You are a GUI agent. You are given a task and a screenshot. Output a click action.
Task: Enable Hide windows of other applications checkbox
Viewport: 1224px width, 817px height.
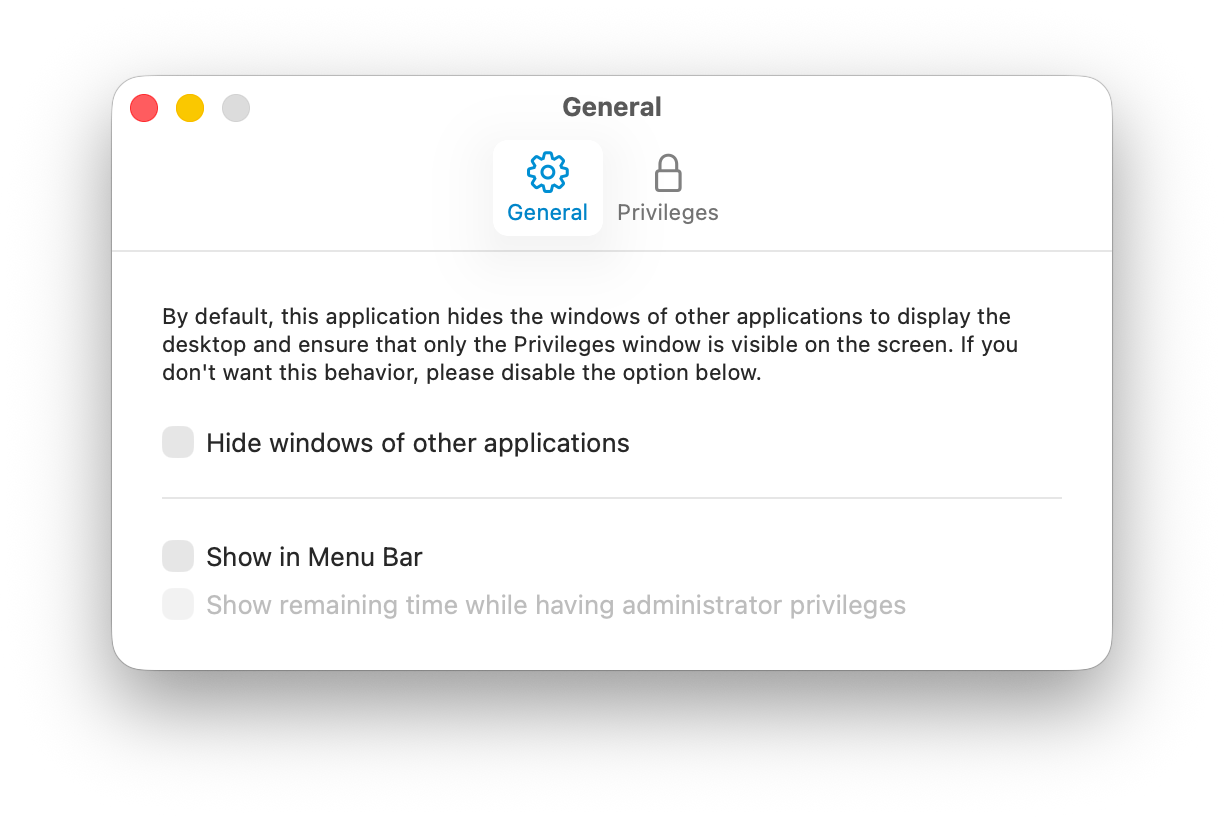tap(178, 442)
